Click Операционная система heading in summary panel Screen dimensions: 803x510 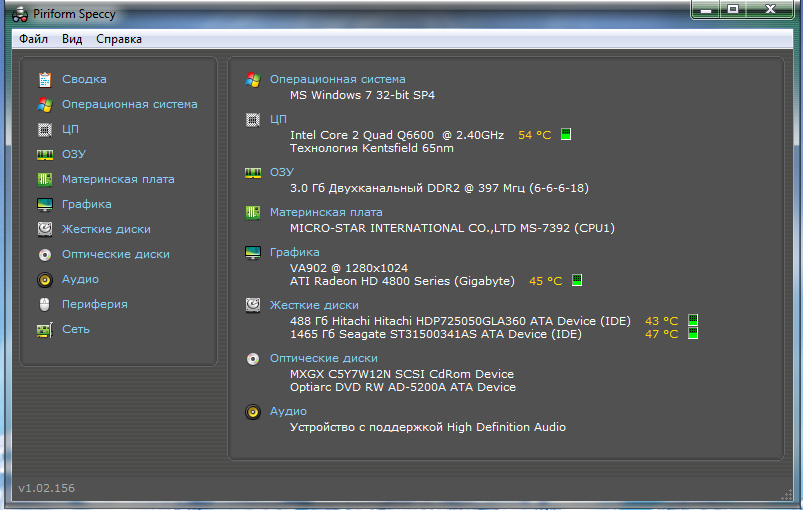pyautogui.click(x=338, y=79)
